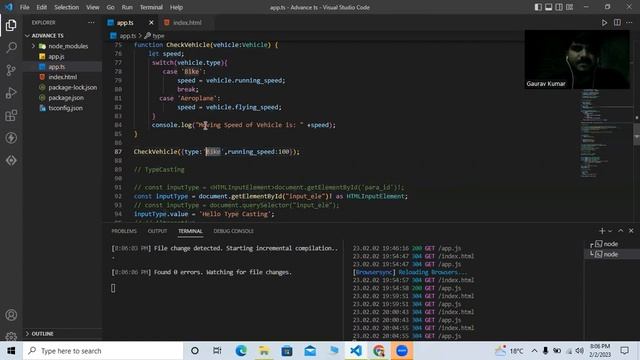Split the editor to the right

(x=617, y=23)
